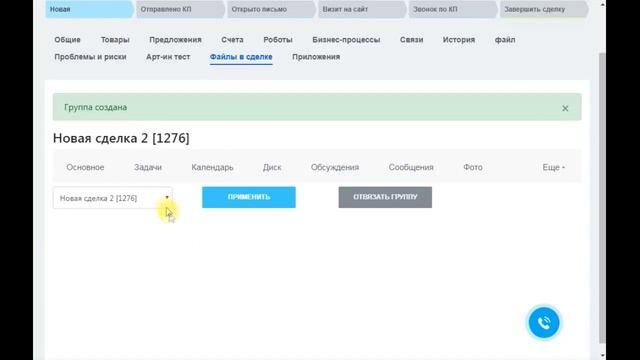This screenshot has height=360, width=640.
Task: Open the group's Фото section
Action: pos(473,167)
